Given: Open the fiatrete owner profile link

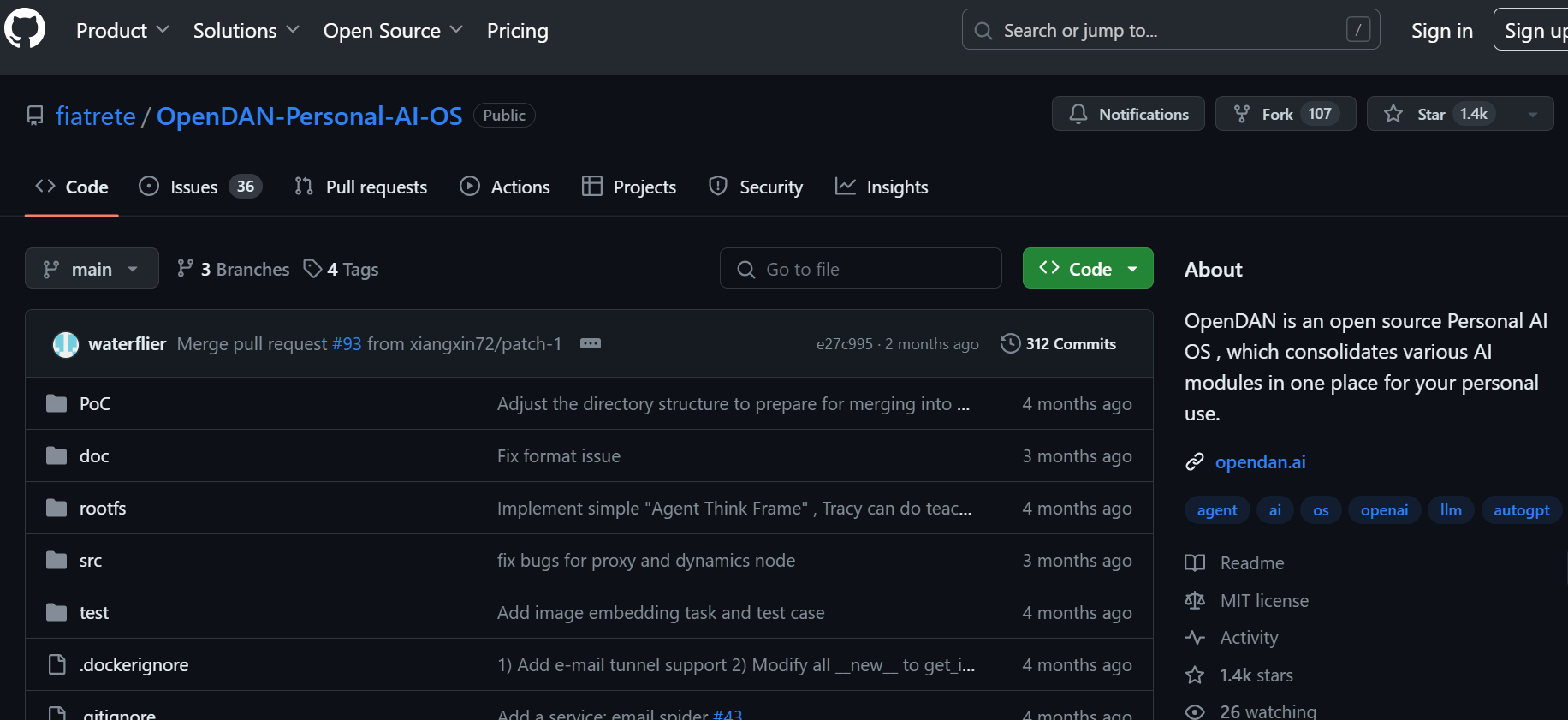Looking at the screenshot, I should (x=95, y=116).
